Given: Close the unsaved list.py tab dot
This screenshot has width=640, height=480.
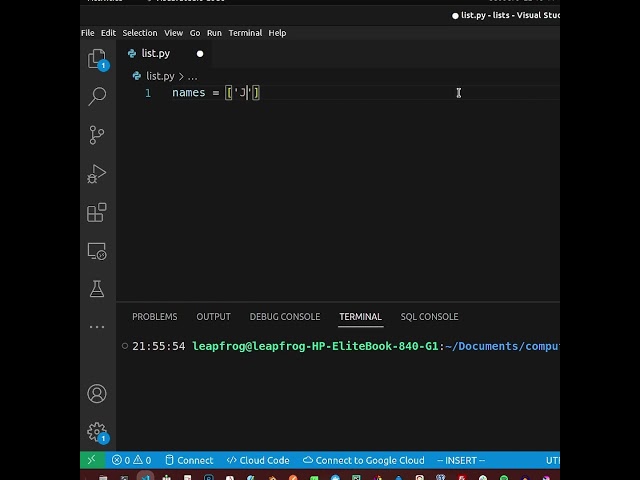Looking at the screenshot, I should point(200,54).
